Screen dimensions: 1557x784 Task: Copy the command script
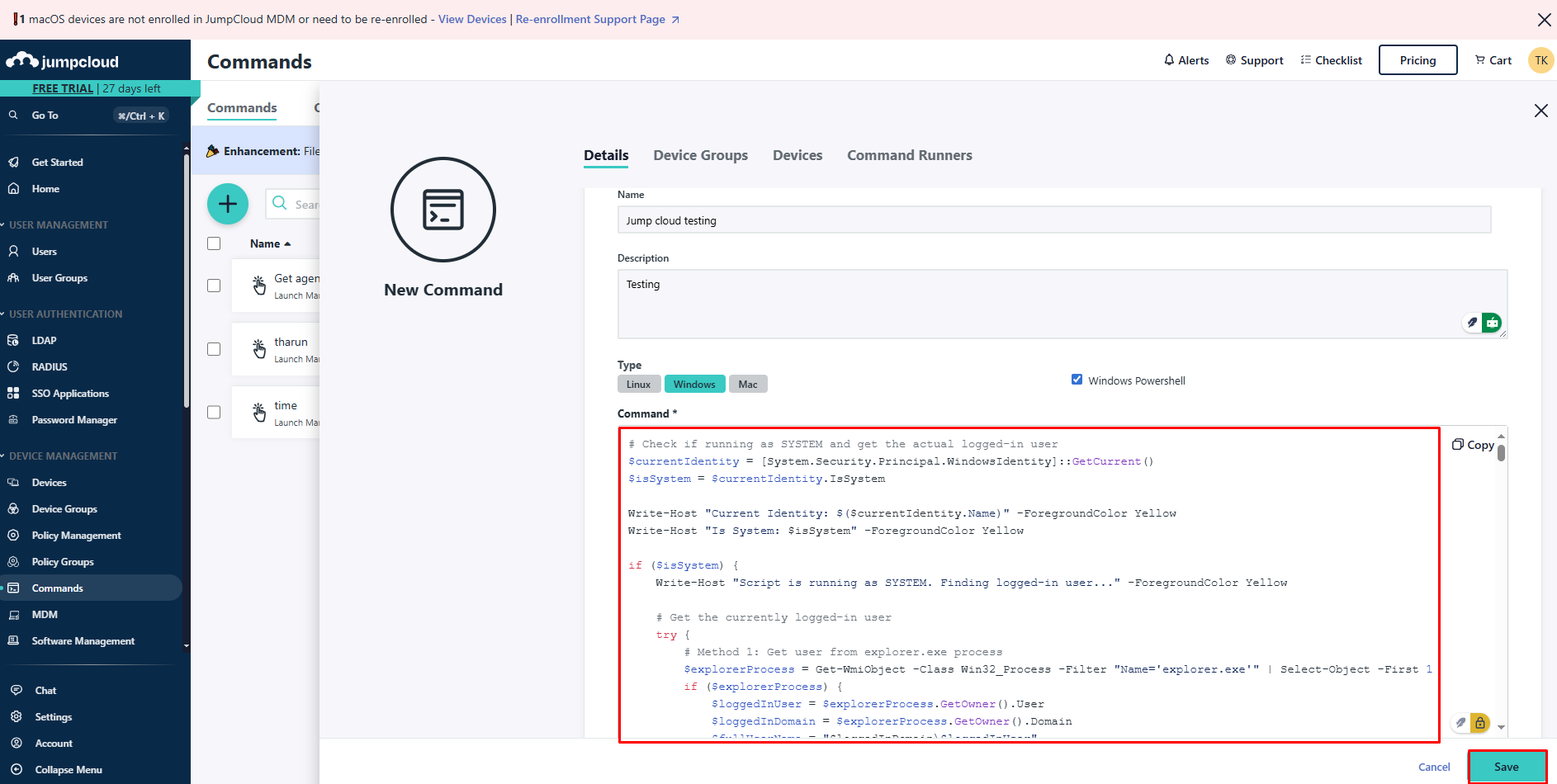(1473, 445)
